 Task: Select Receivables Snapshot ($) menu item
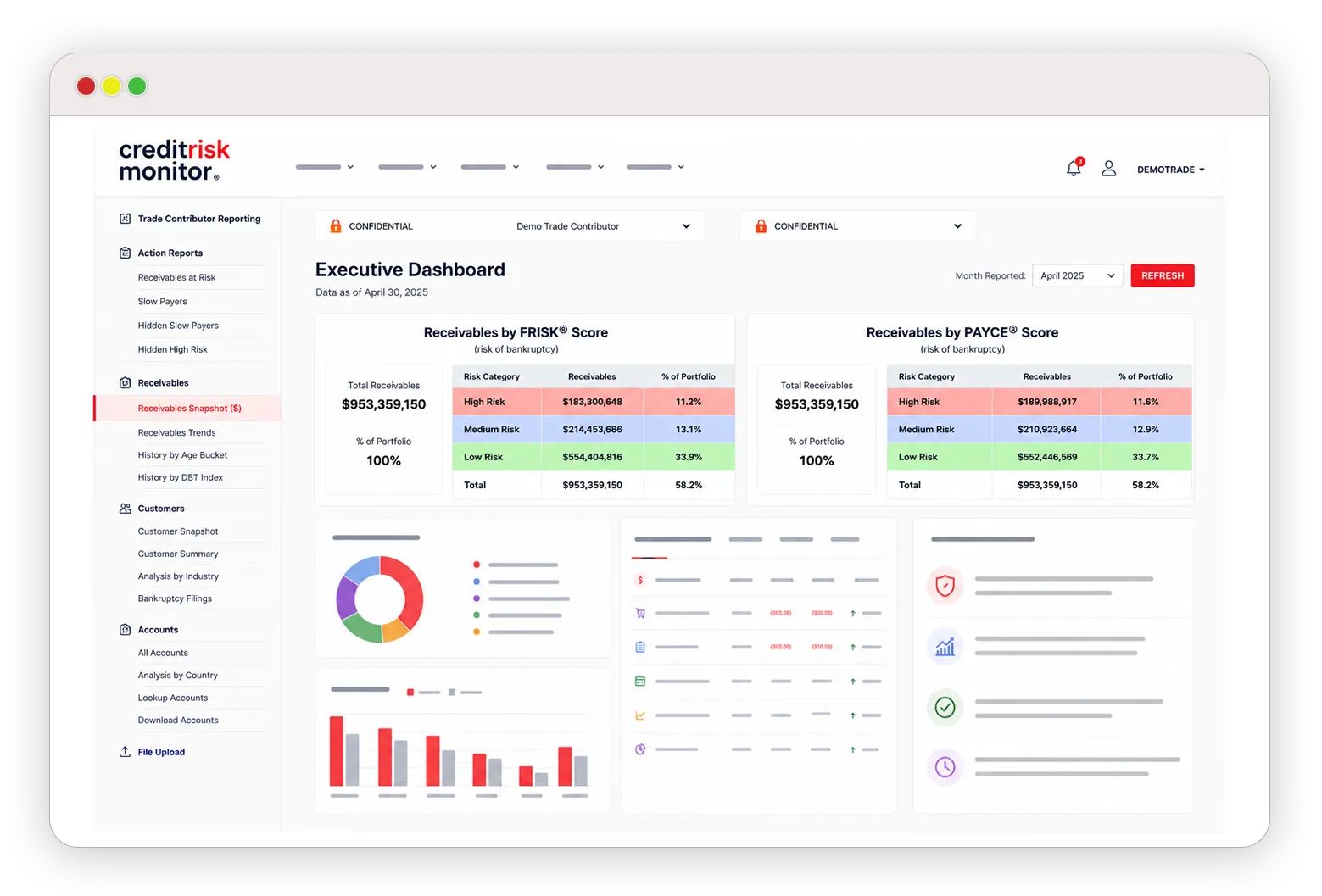(187, 408)
